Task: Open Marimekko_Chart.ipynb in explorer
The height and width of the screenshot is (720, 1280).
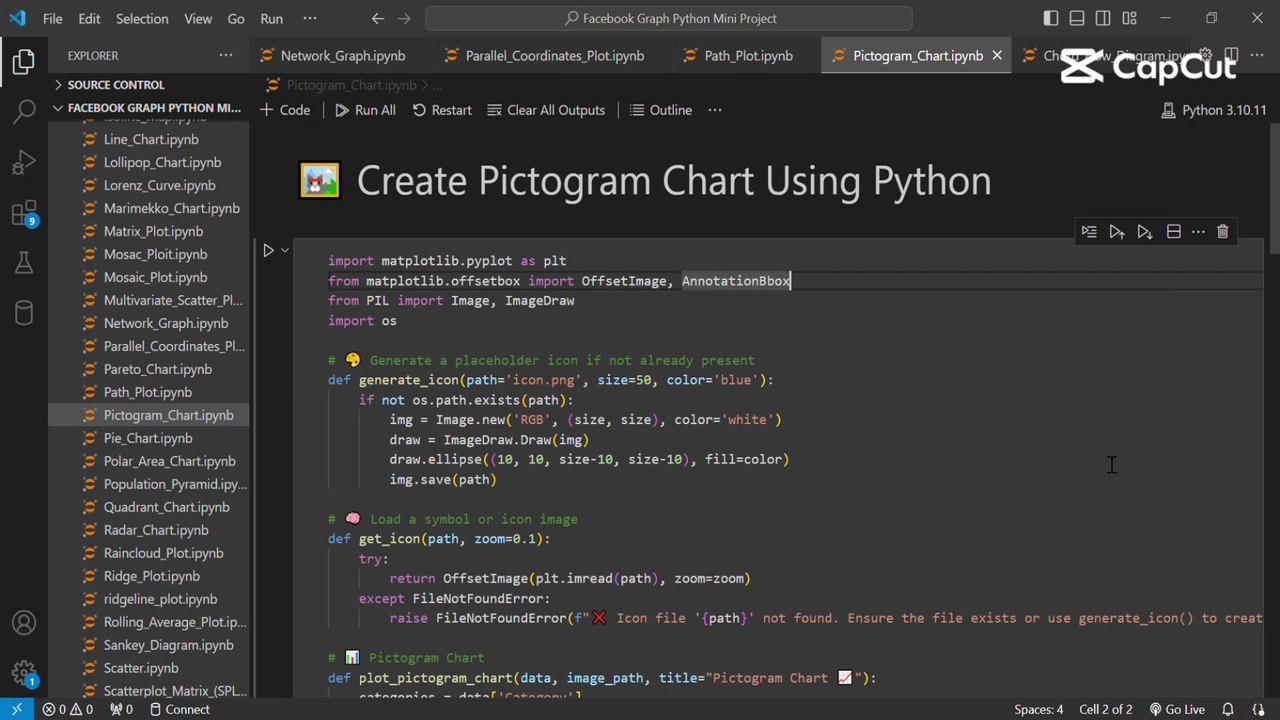Action: coord(171,208)
